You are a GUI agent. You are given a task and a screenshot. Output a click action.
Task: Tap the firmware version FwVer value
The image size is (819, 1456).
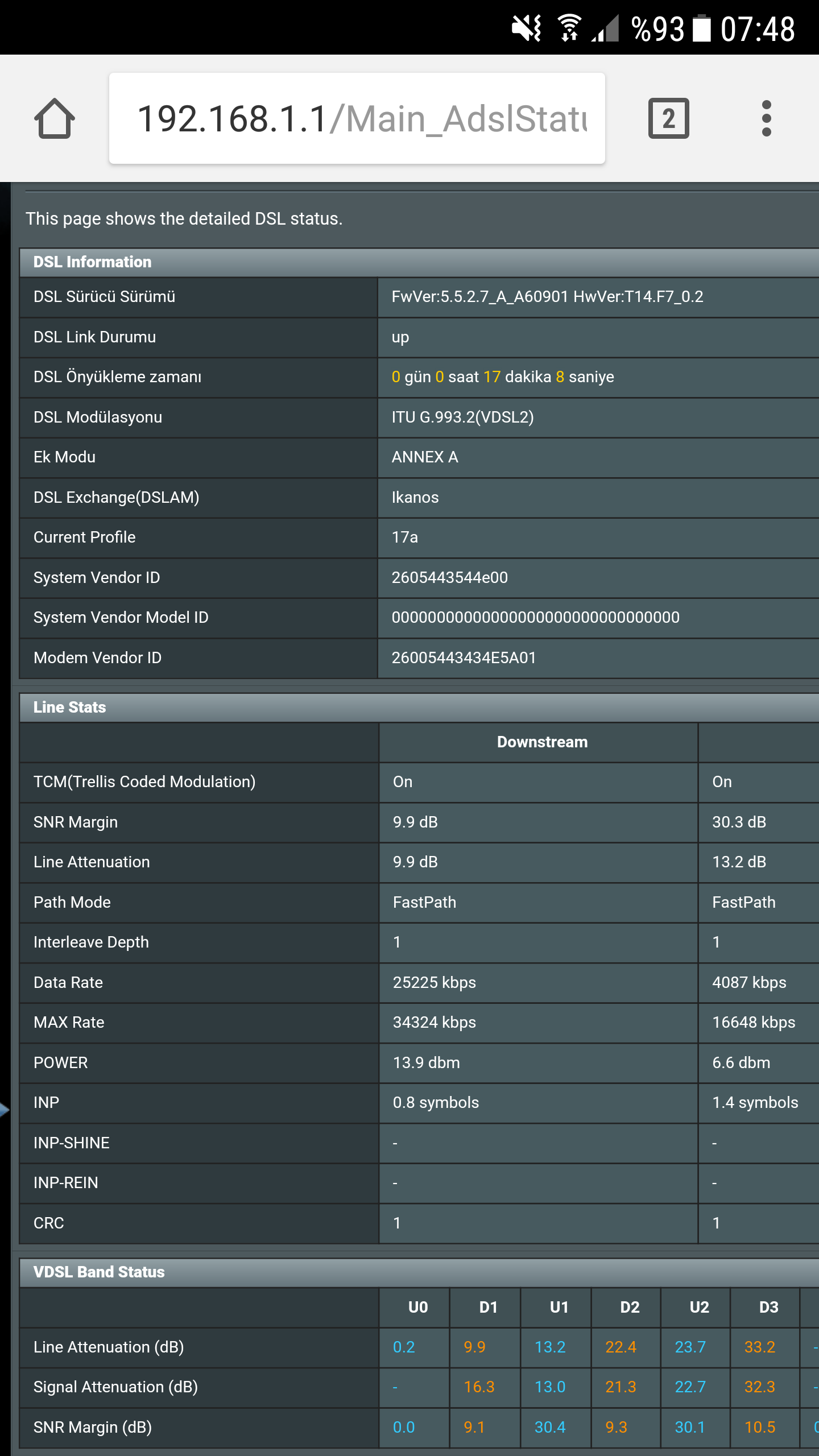tap(547, 297)
